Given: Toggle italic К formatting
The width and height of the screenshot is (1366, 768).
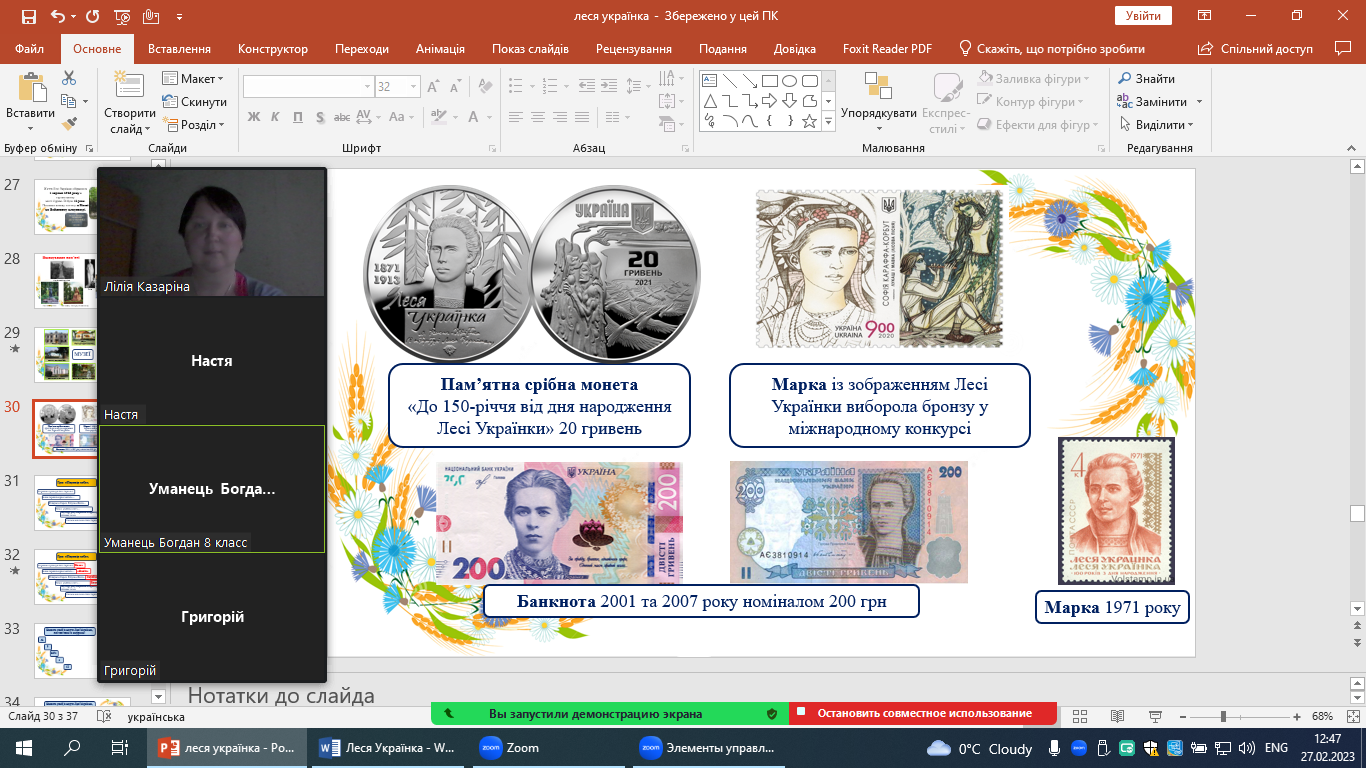Looking at the screenshot, I should pos(275,117).
